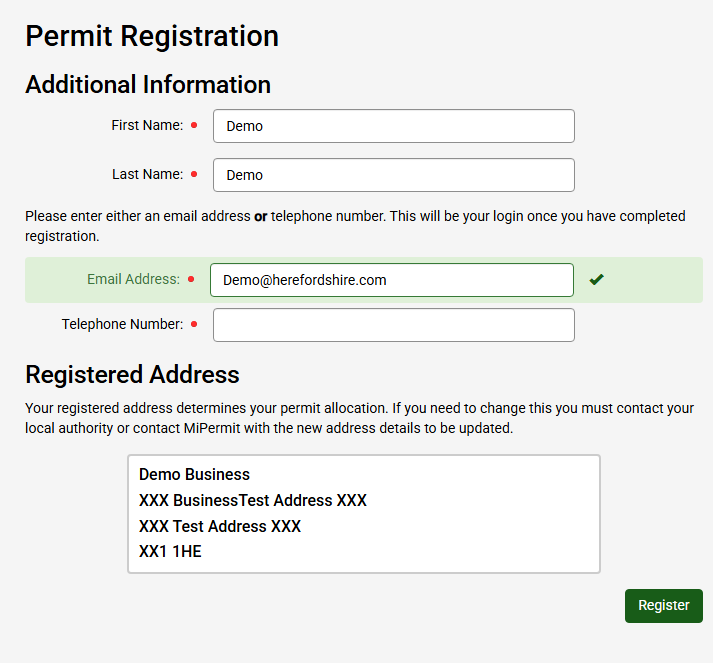This screenshot has width=713, height=663.
Task: Select the empty Telephone Number field
Action: point(393,325)
